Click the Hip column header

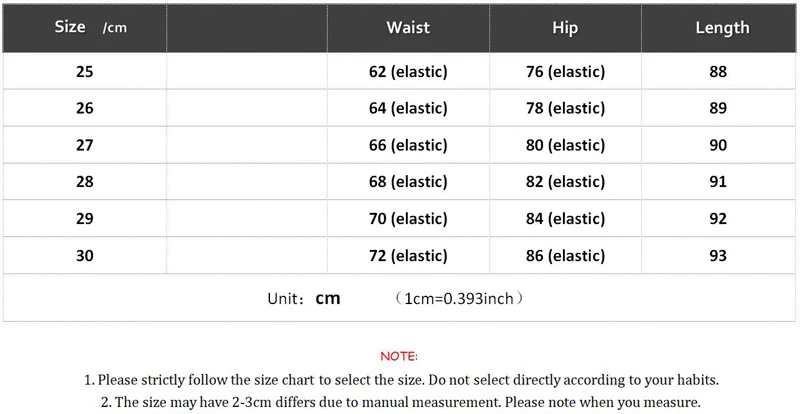(565, 27)
